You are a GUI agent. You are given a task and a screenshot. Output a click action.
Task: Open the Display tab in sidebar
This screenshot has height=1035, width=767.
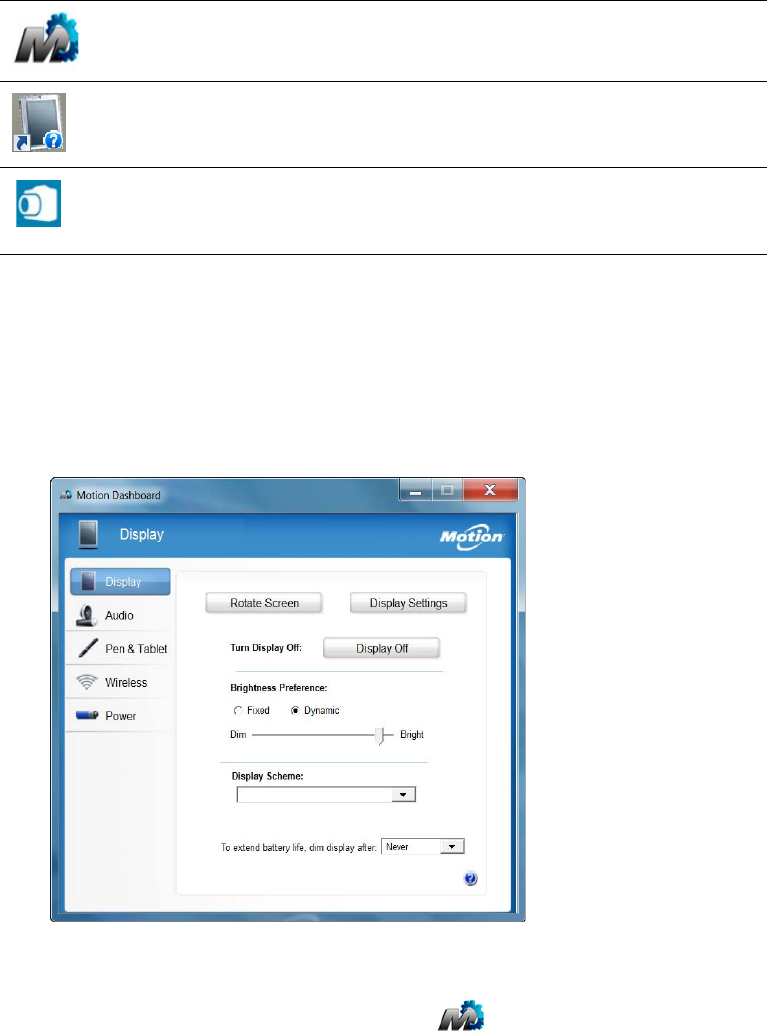coord(120,582)
